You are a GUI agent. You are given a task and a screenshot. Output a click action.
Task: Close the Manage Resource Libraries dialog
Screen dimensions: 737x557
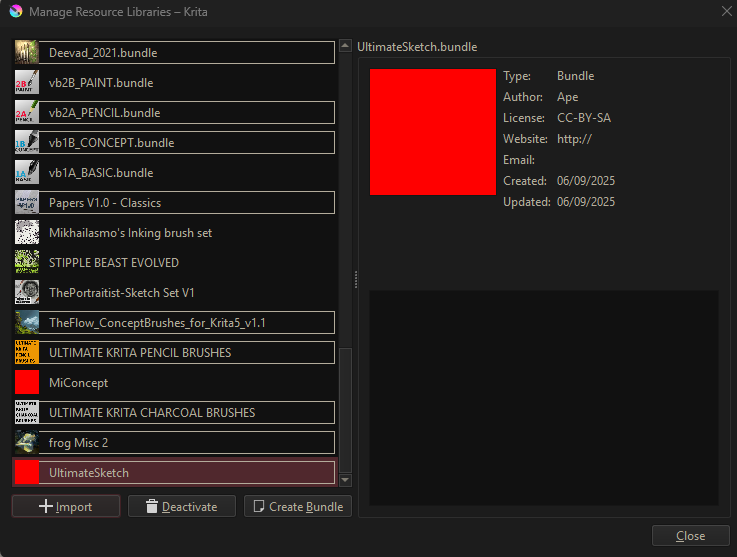(690, 535)
